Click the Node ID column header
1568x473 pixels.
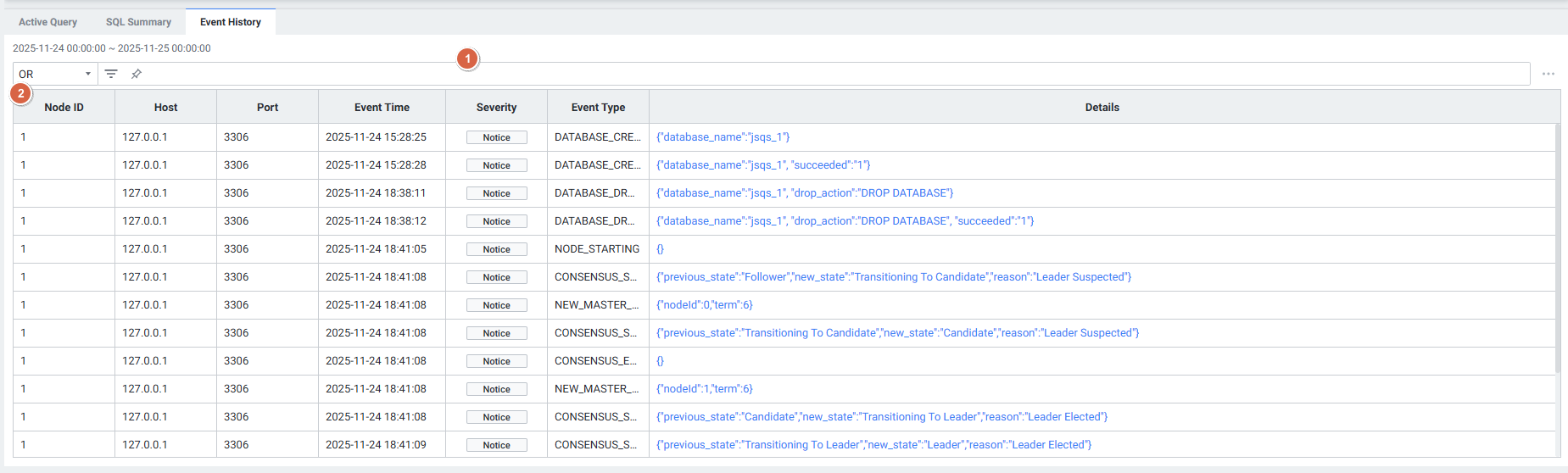click(x=64, y=108)
